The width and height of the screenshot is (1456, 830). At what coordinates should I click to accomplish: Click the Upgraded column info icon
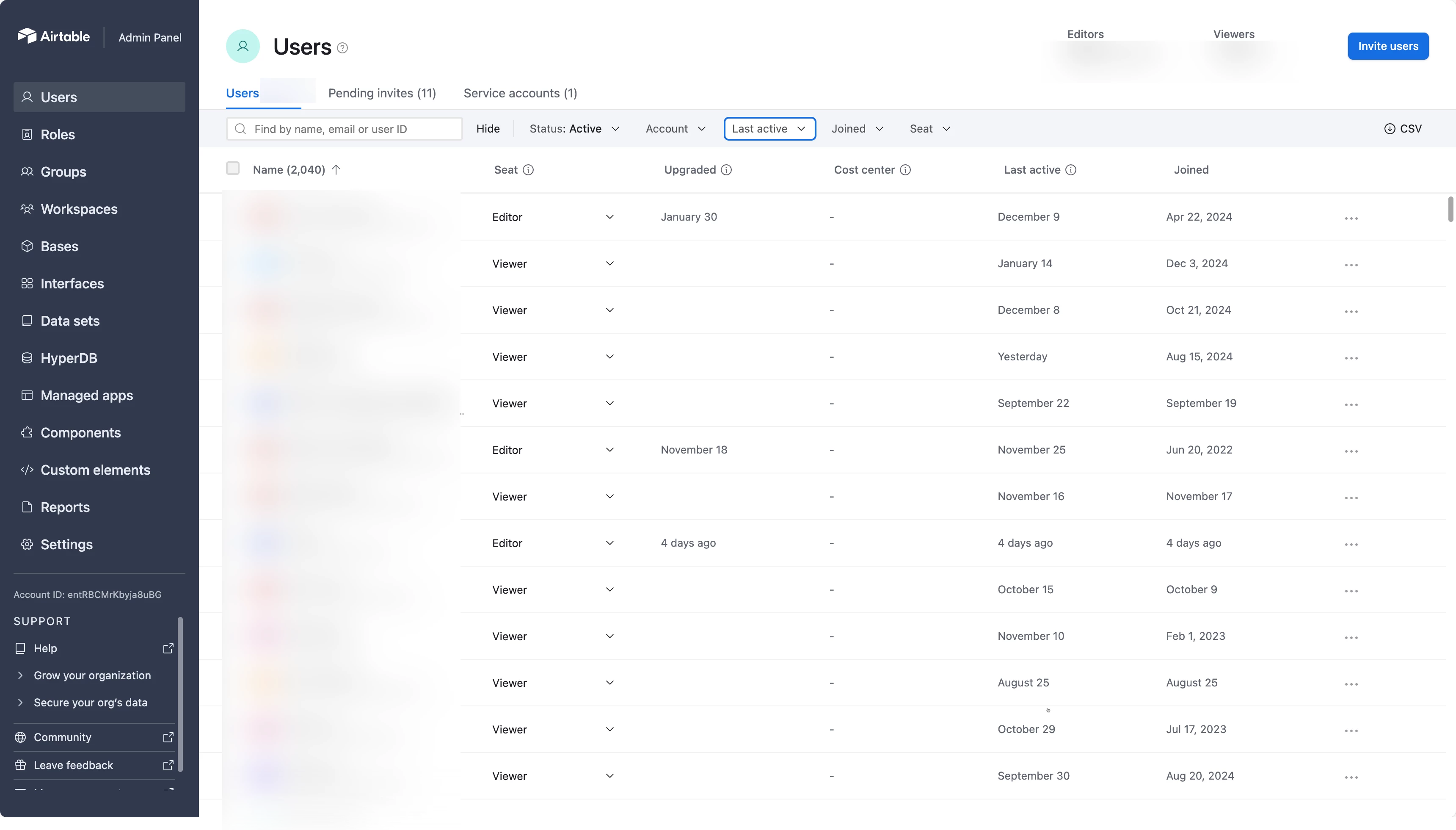tap(726, 170)
